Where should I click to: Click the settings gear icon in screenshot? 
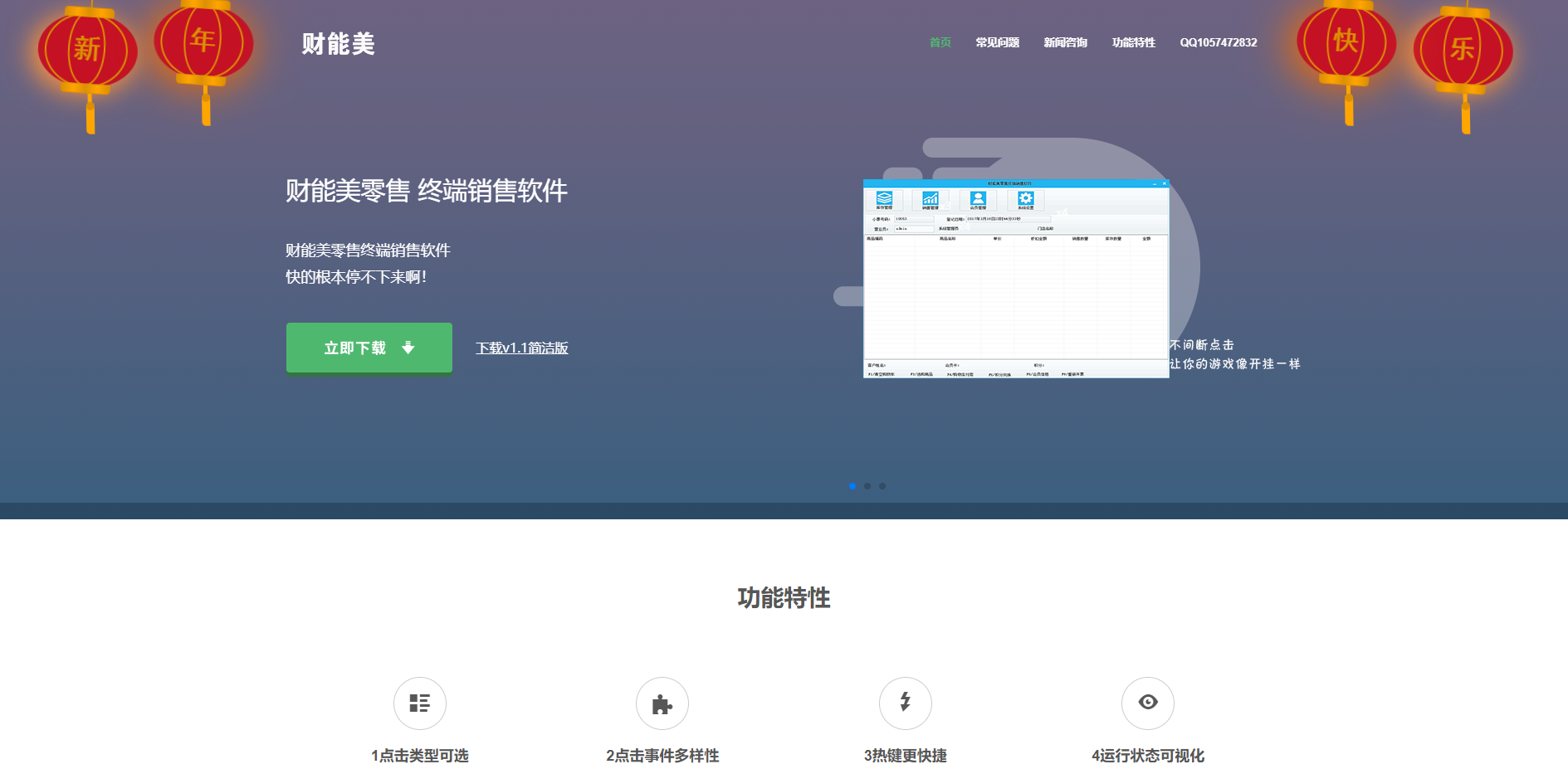click(1026, 200)
